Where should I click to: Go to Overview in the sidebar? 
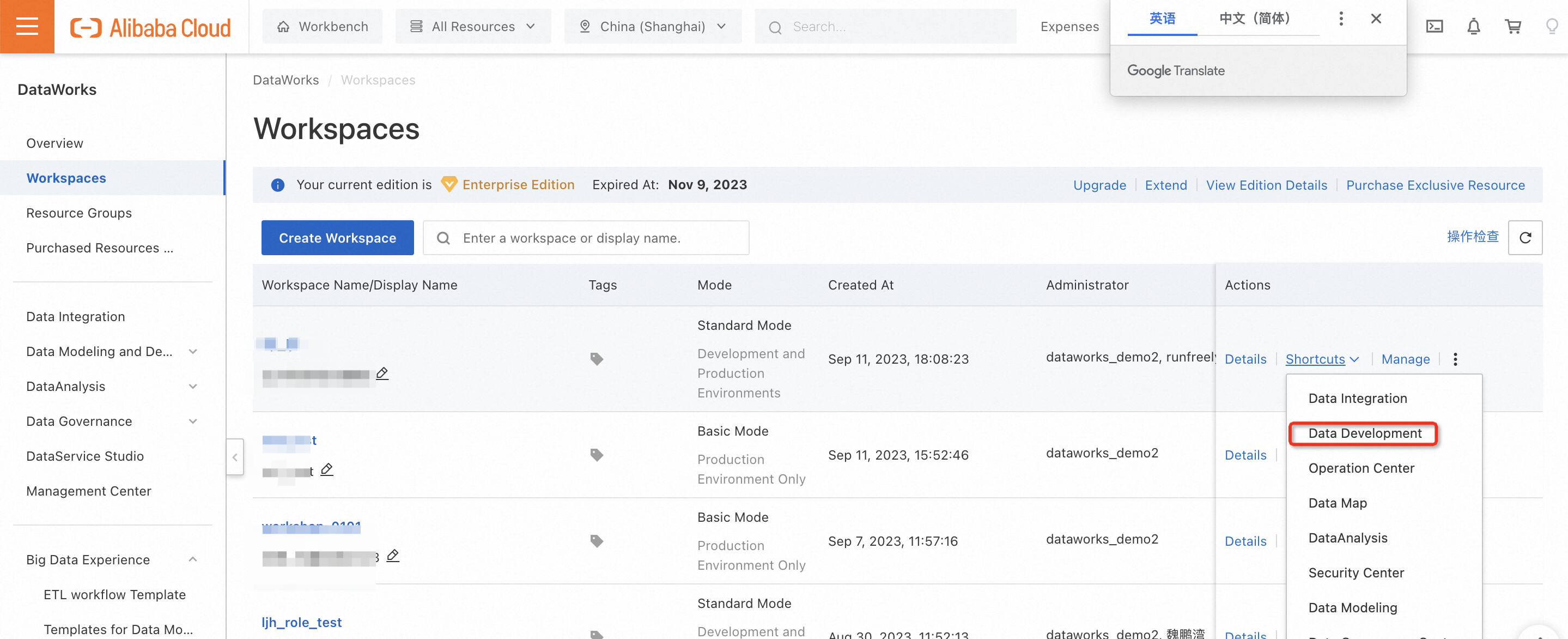(54, 143)
